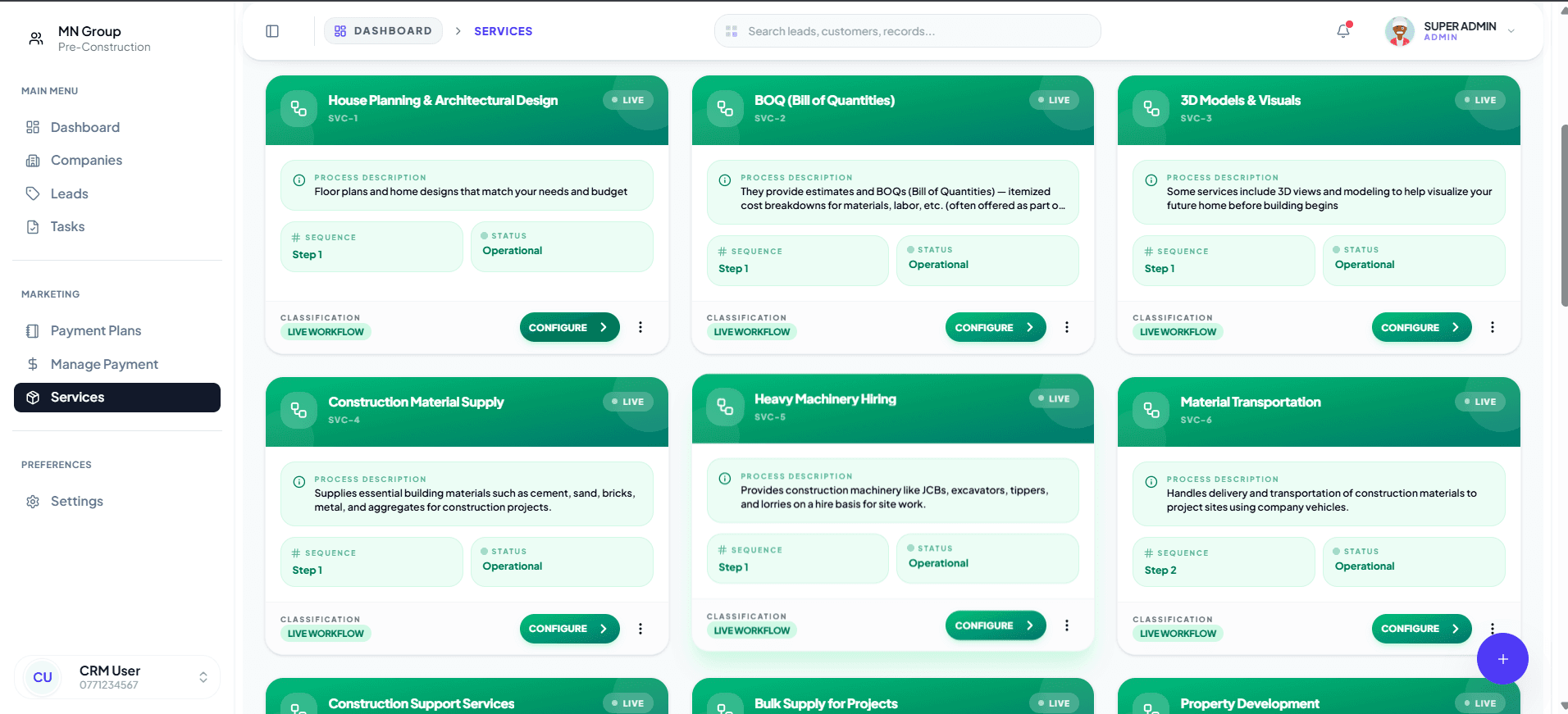Configure the Heavy Machinery Hiring service

pos(996,625)
